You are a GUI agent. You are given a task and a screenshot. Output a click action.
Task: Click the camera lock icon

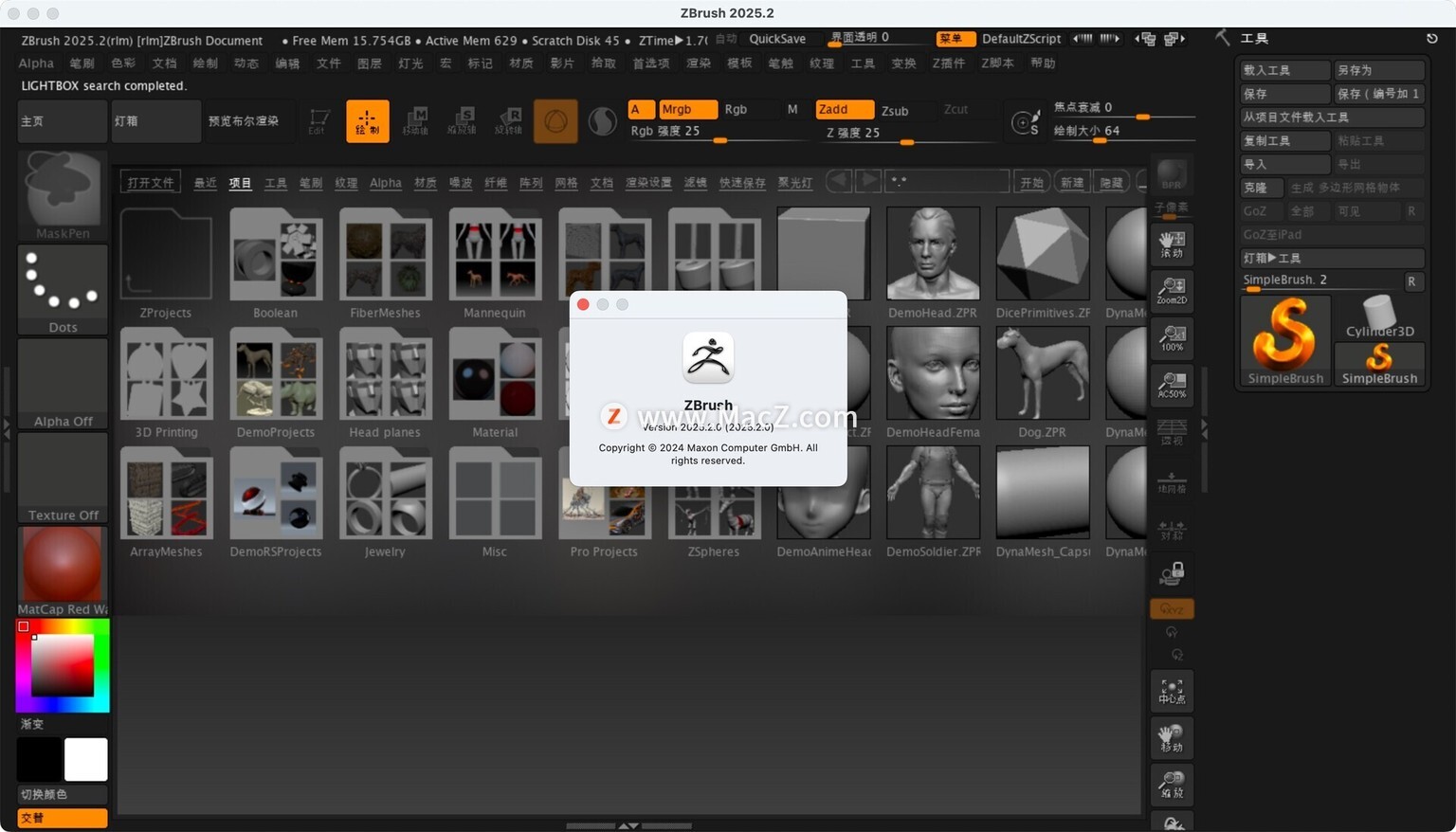(x=1172, y=573)
